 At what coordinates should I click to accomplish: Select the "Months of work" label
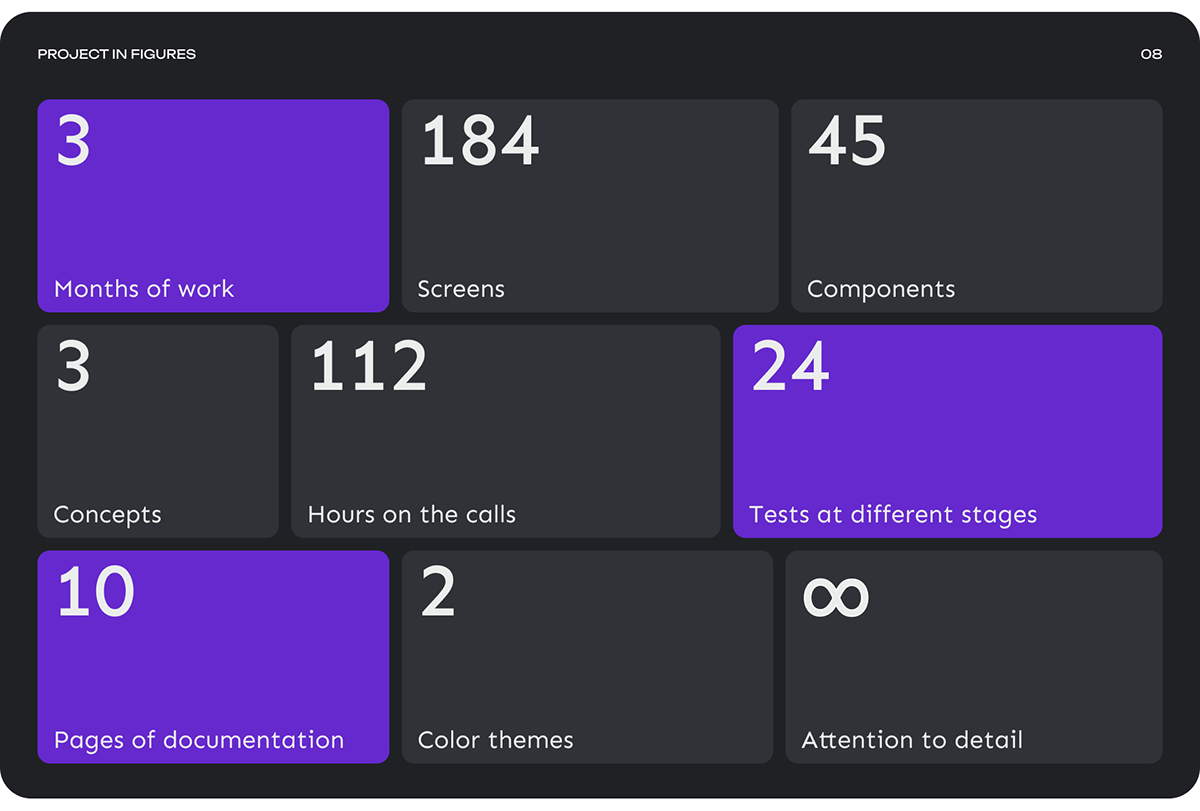point(144,289)
